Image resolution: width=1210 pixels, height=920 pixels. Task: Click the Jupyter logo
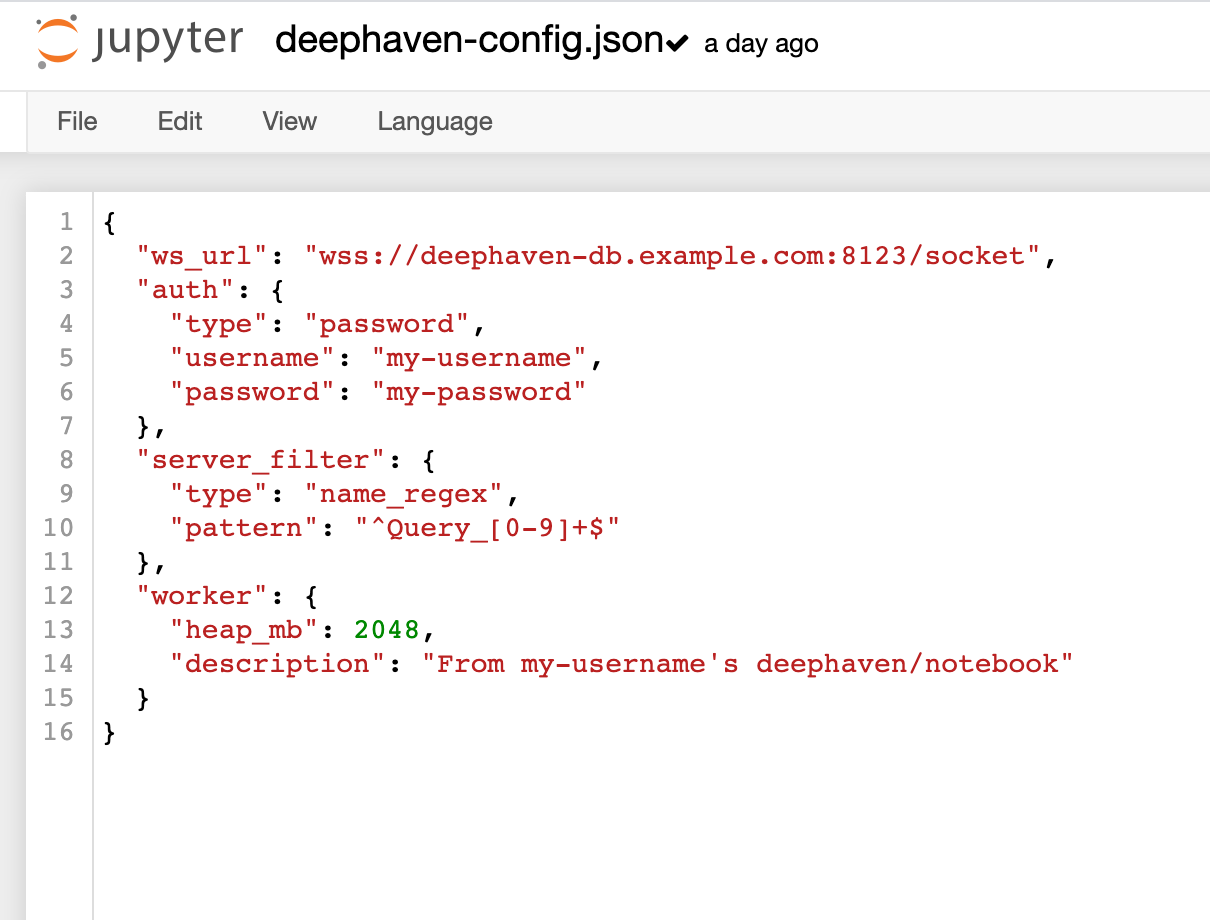[x=139, y=42]
